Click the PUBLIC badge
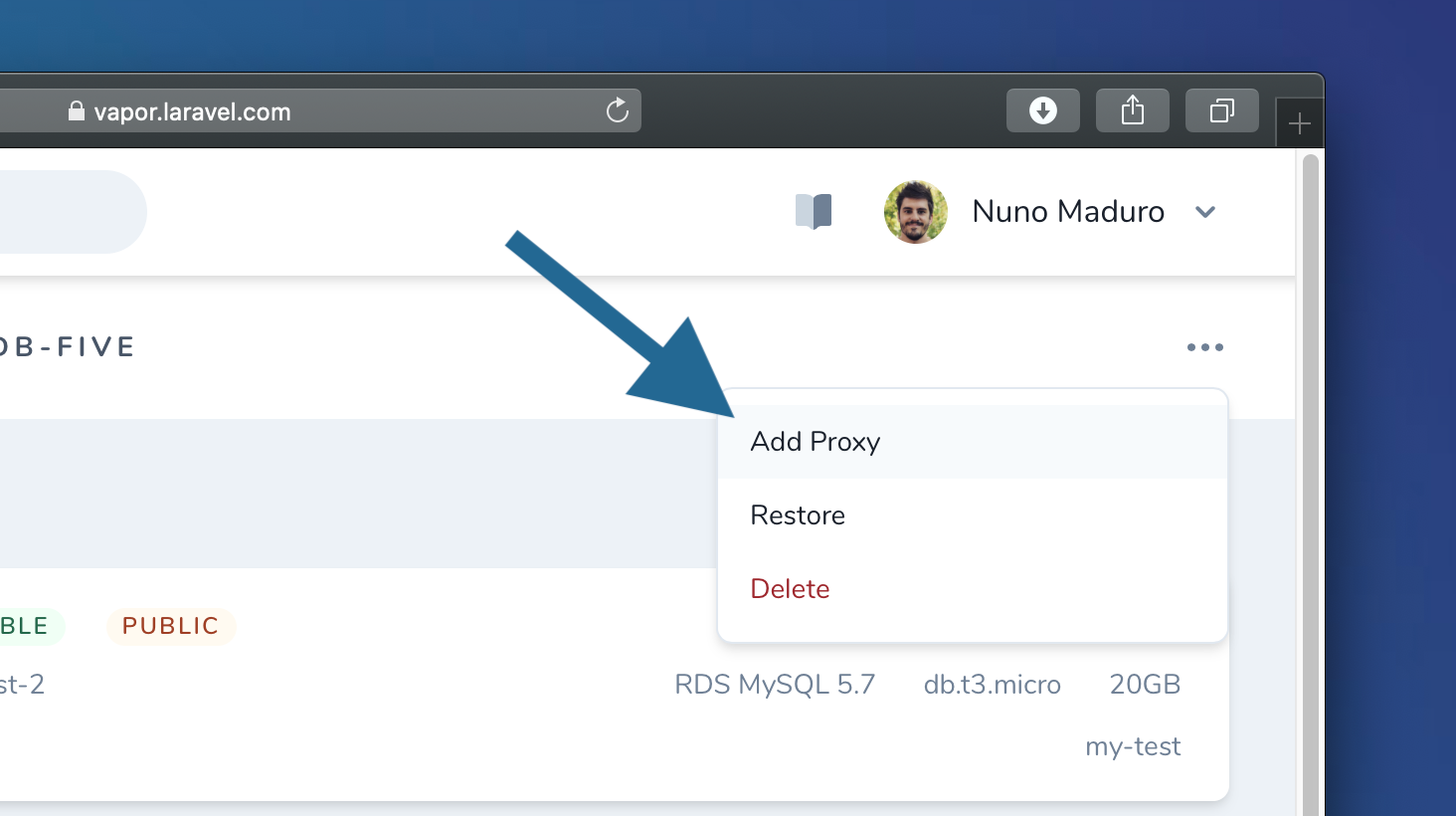 click(x=171, y=626)
